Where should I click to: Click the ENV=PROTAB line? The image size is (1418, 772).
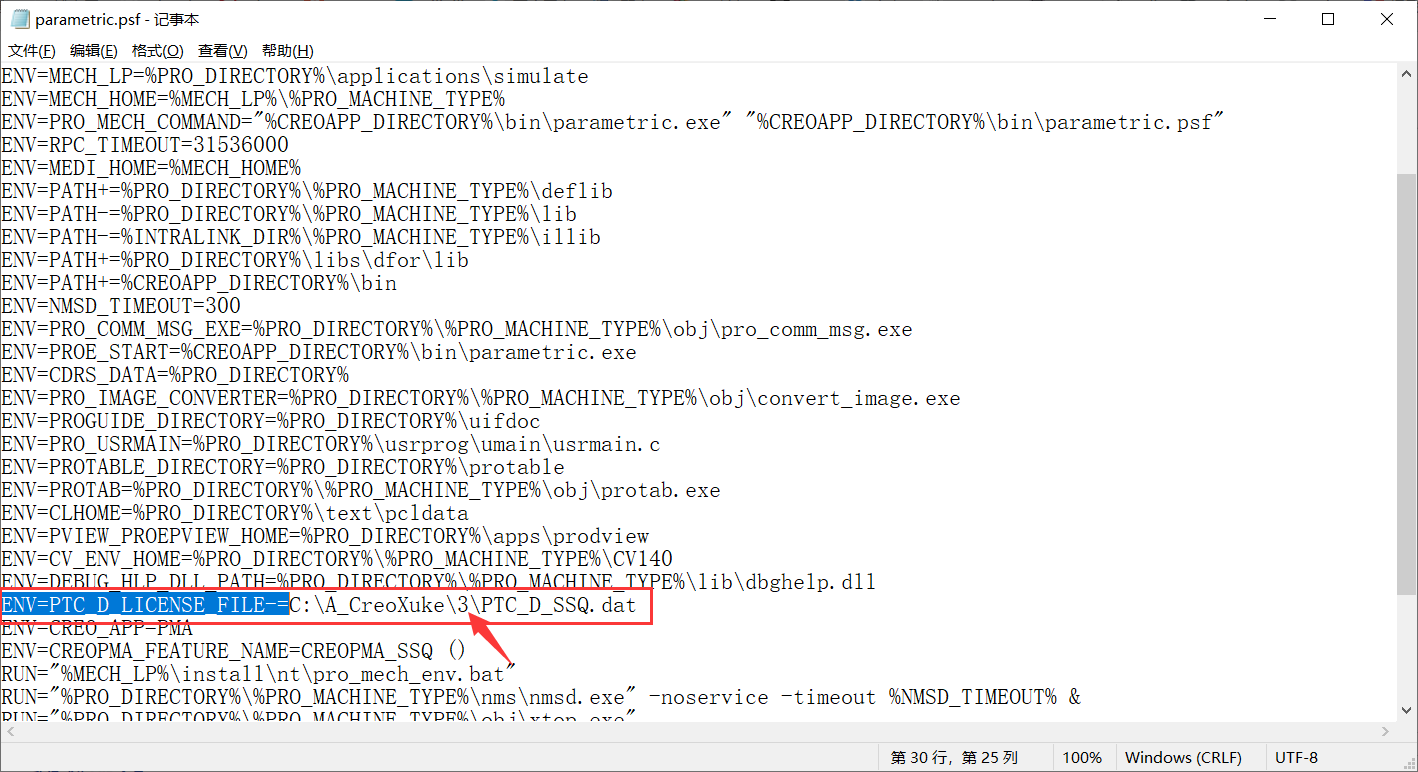[x=361, y=490]
